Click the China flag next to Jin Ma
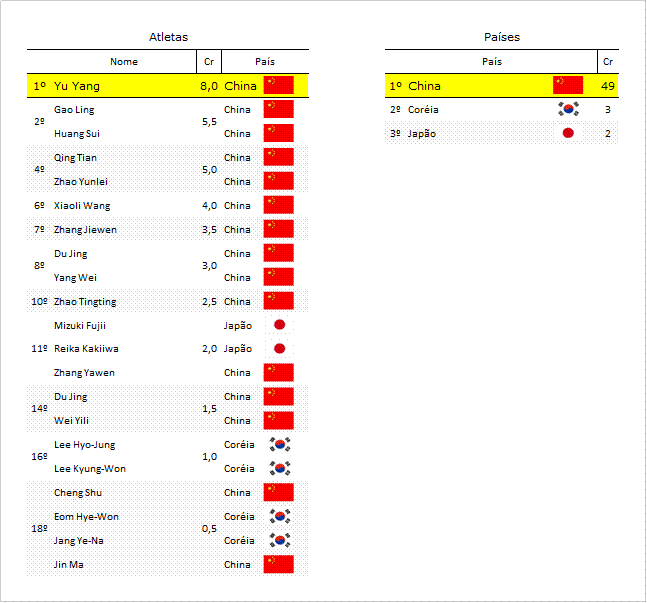The image size is (647, 603). pyautogui.click(x=279, y=564)
